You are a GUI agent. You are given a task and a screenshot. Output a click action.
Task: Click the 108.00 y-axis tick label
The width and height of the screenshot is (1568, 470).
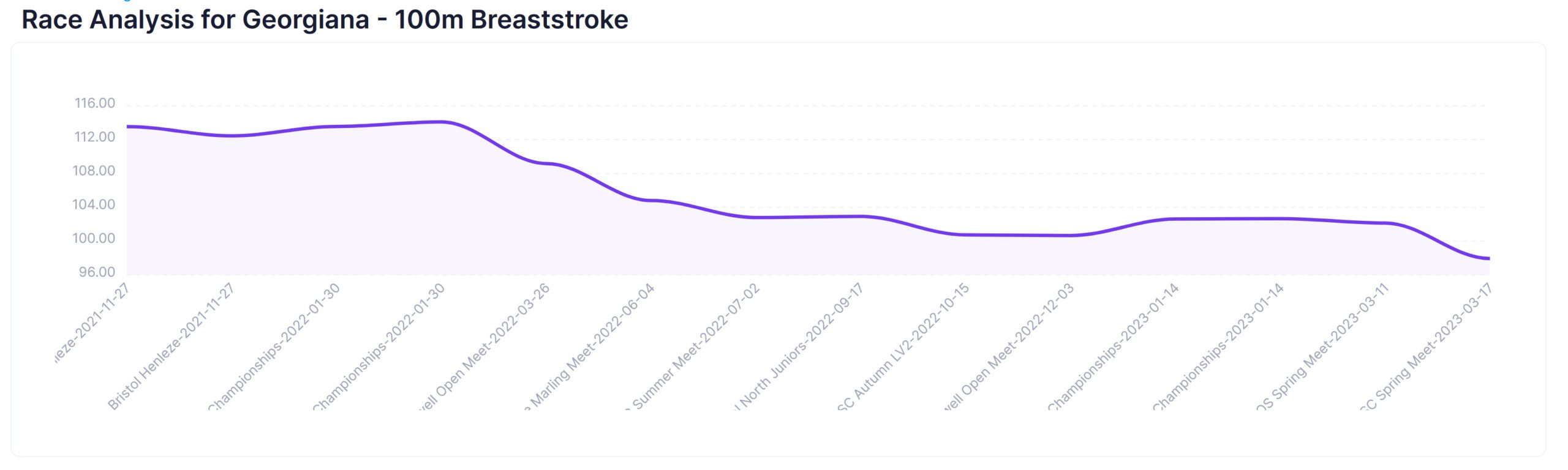tap(94, 171)
